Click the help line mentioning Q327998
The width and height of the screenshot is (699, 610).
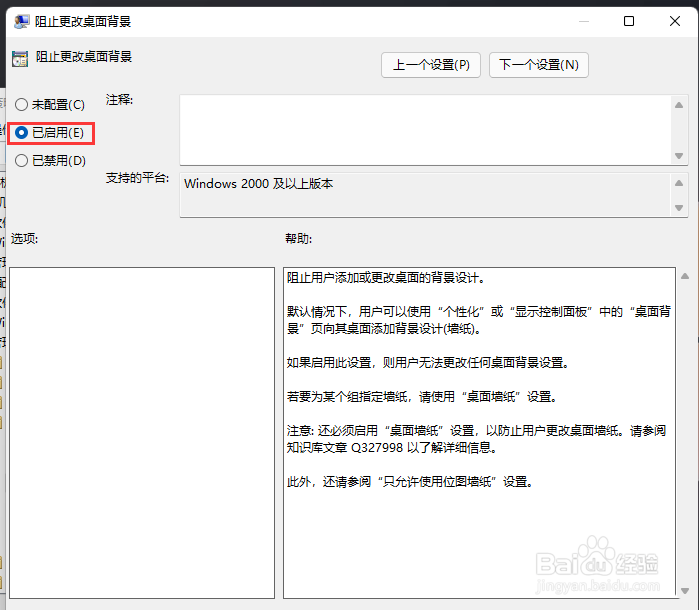[x=392, y=447]
